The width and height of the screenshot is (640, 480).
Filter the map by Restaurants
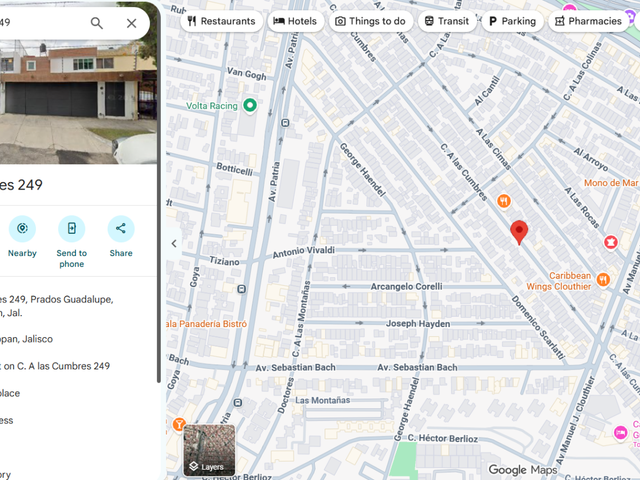click(222, 21)
